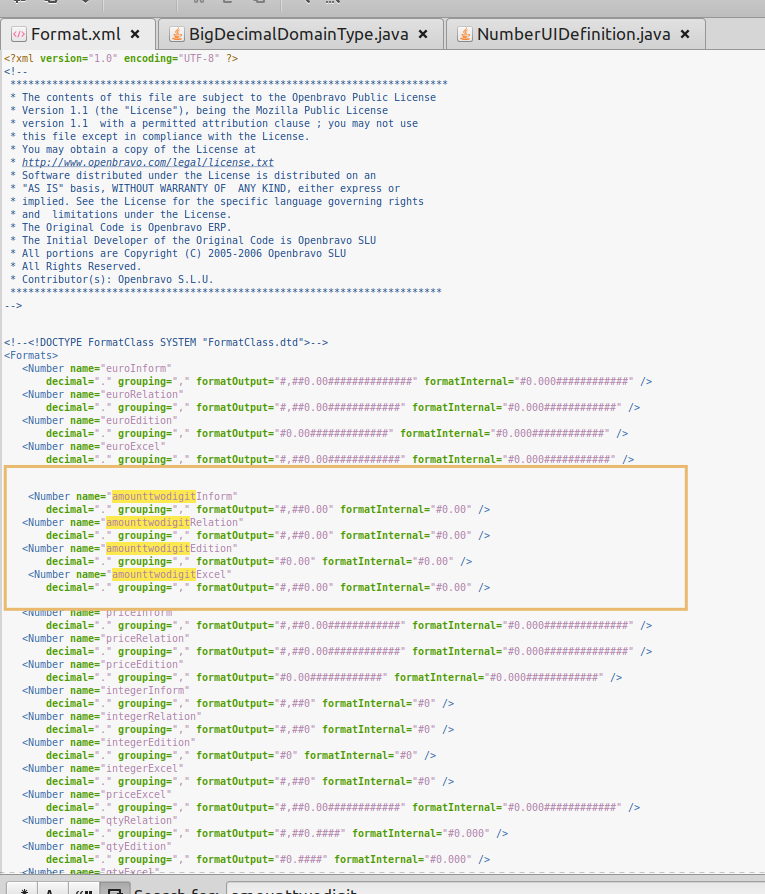This screenshot has width=765, height=894.
Task: Close the Format.xml tab
Action: tap(135, 34)
